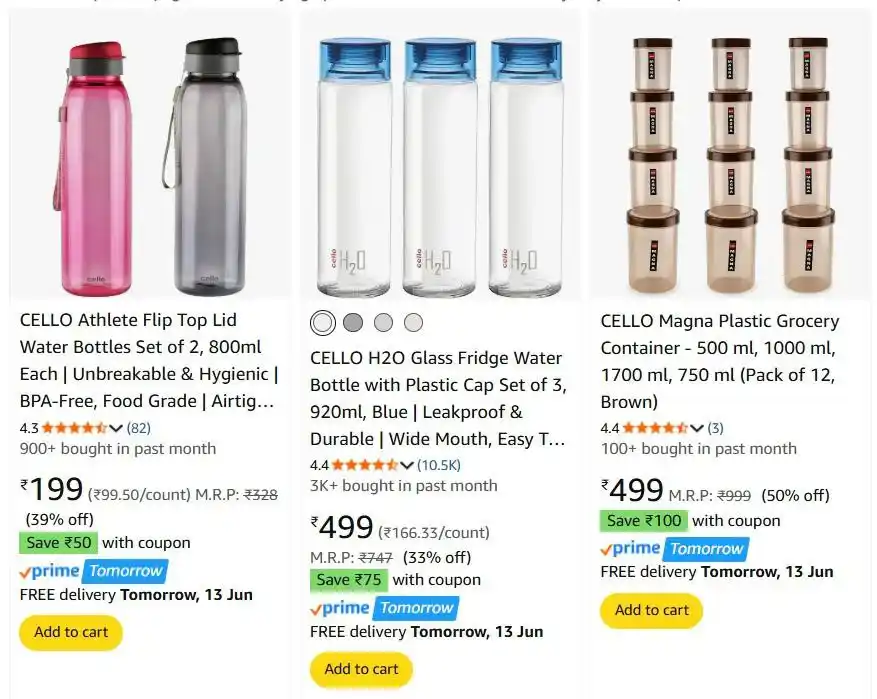The width and height of the screenshot is (877, 699).
Task: Add the H2O Glass Fridge bottle set to cart
Action: click(361, 669)
